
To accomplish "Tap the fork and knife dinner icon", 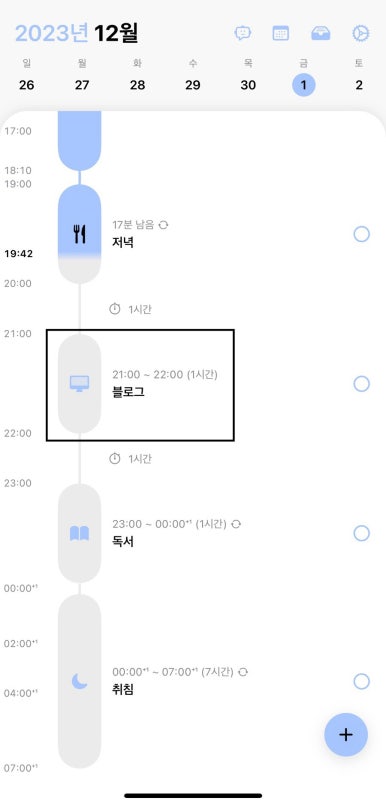I will click(79, 234).
